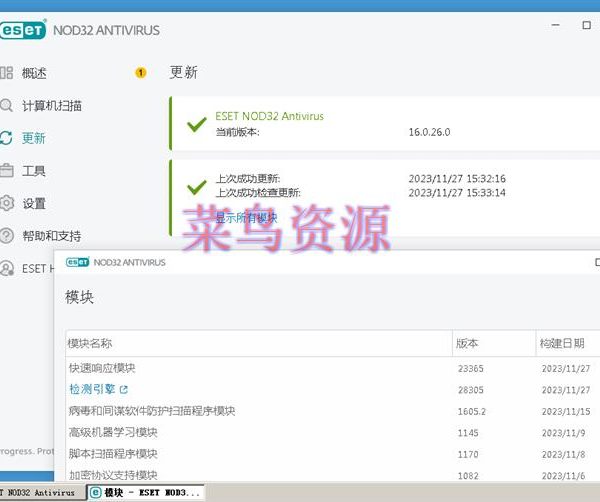The height and width of the screenshot is (502, 600).
Task: Click the yellow notification badge beside 概述
Action: [x=141, y=73]
